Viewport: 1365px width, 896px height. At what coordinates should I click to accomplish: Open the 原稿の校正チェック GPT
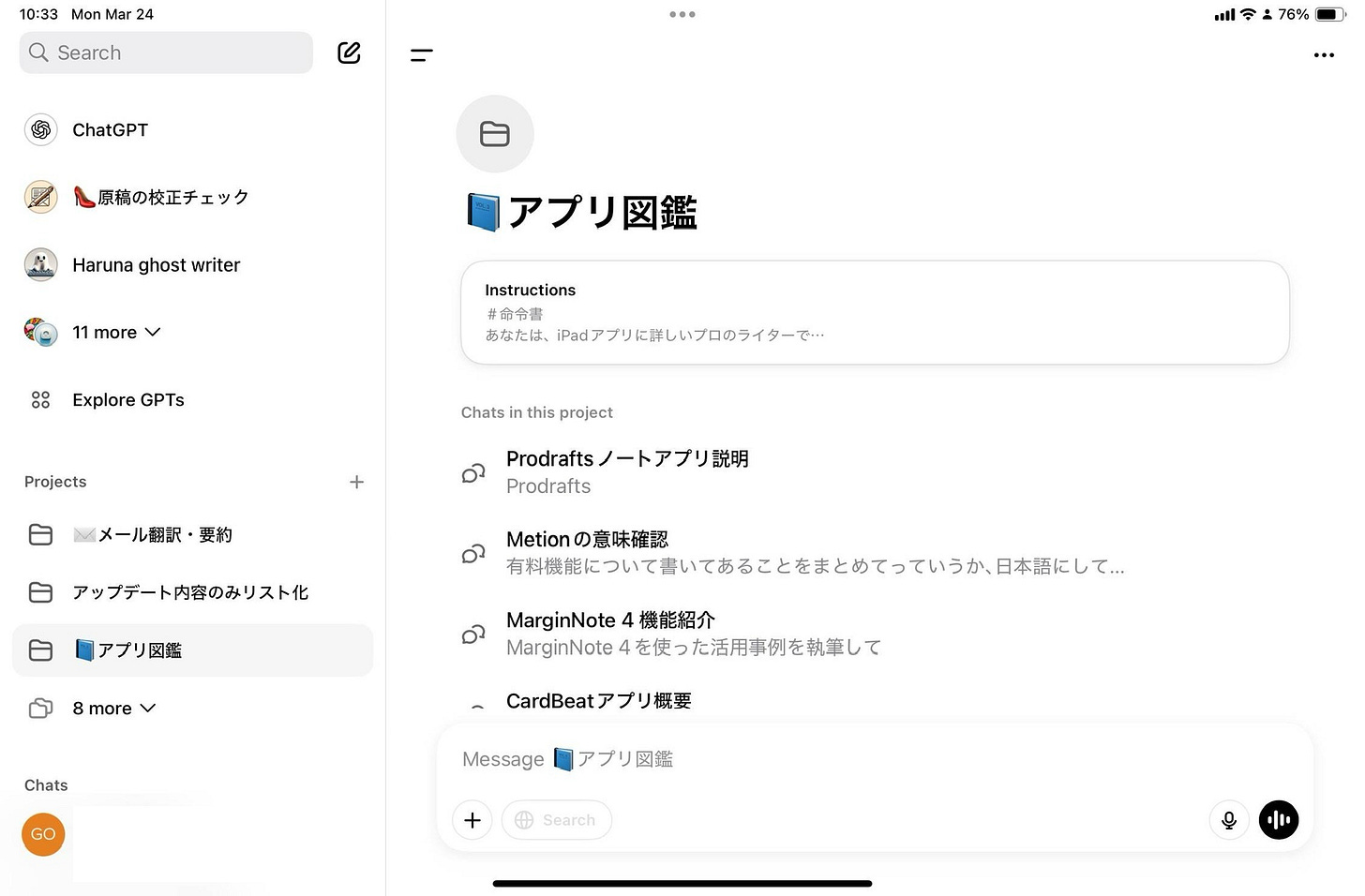pos(192,198)
